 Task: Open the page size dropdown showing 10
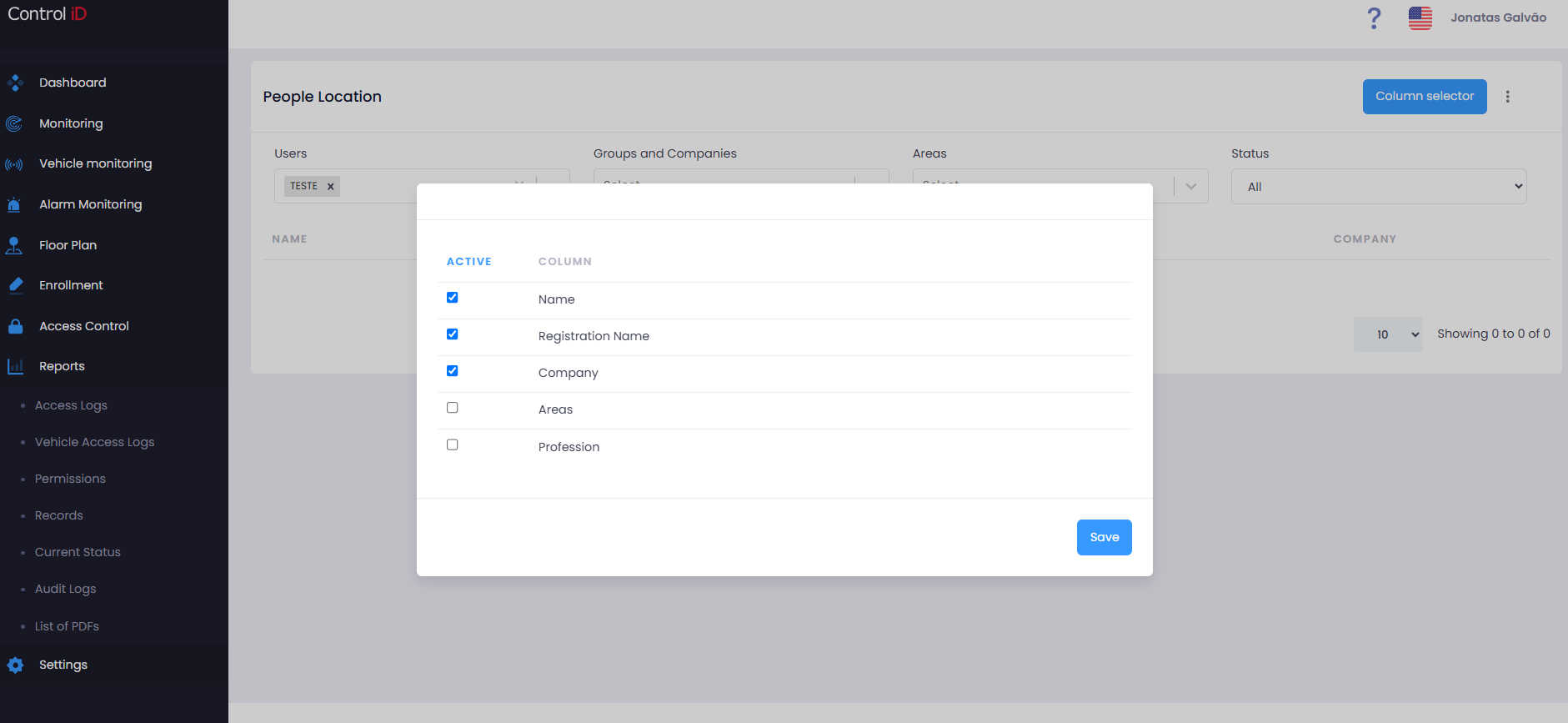(1388, 334)
